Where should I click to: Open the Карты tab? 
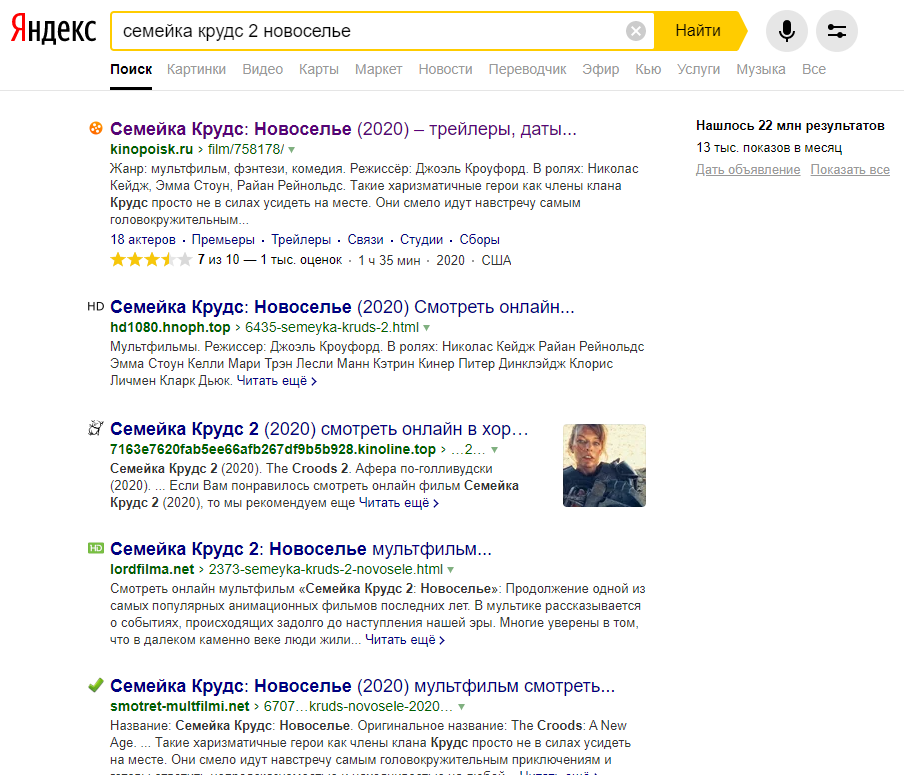pos(319,69)
